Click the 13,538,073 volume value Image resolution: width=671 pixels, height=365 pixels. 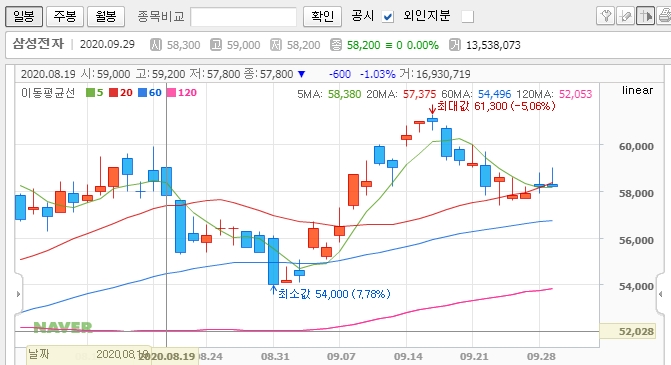[493, 45]
